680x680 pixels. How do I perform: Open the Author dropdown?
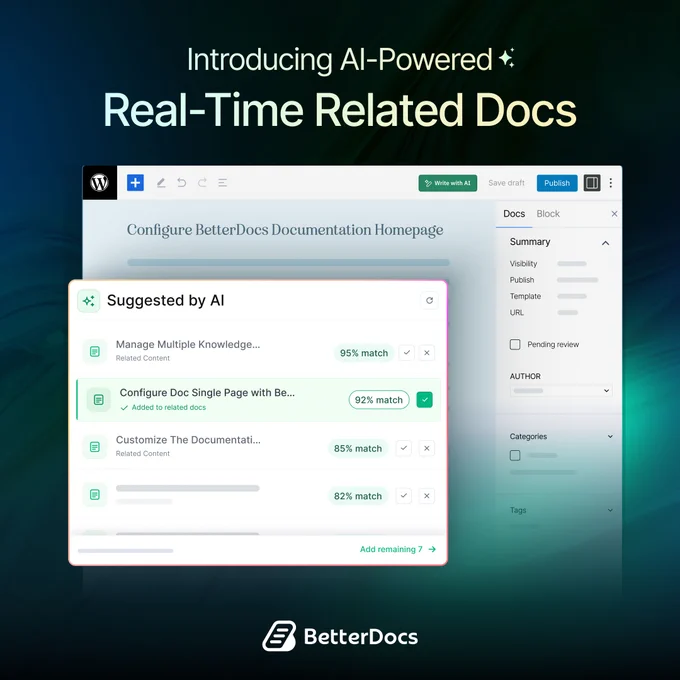pos(561,391)
